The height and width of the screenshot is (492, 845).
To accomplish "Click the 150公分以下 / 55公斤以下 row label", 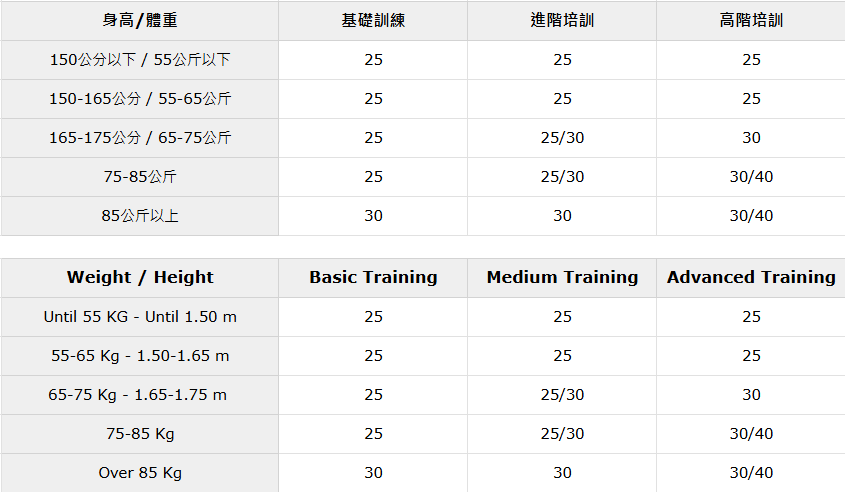I will coord(140,60).
